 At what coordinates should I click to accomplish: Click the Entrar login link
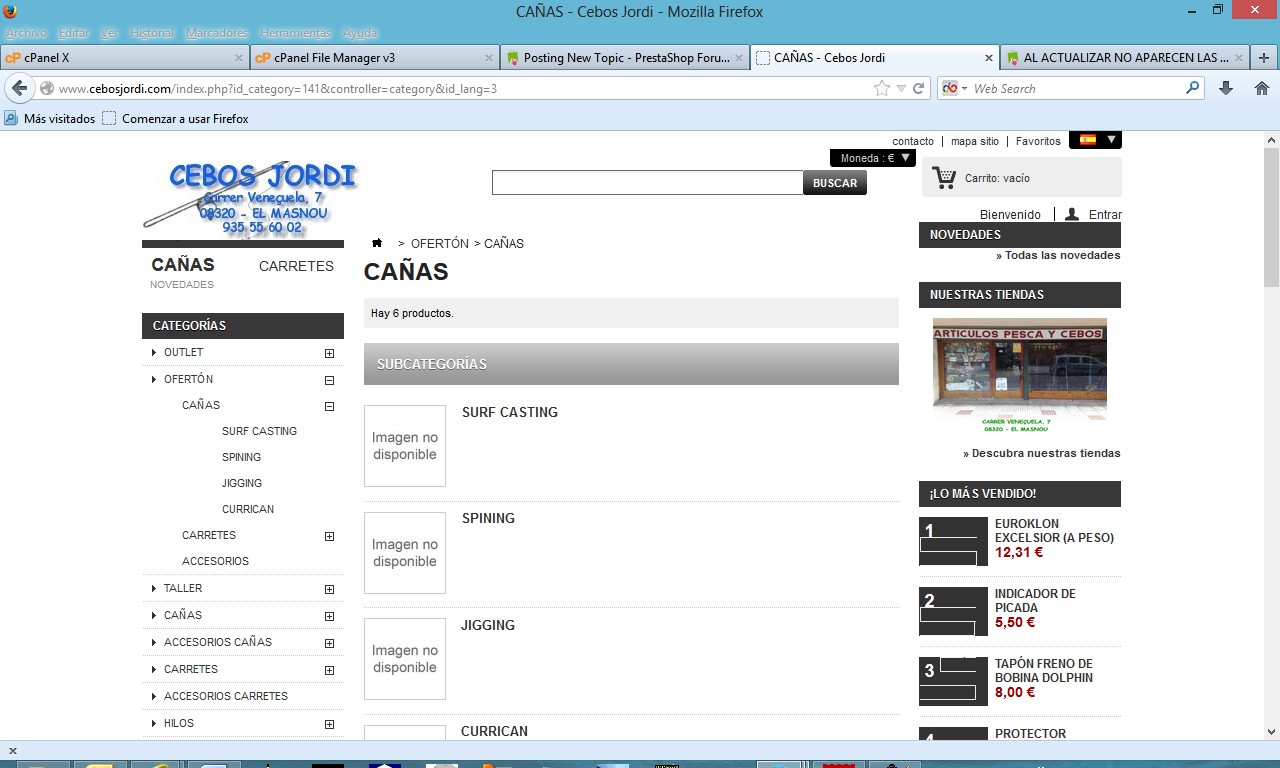click(x=1105, y=215)
